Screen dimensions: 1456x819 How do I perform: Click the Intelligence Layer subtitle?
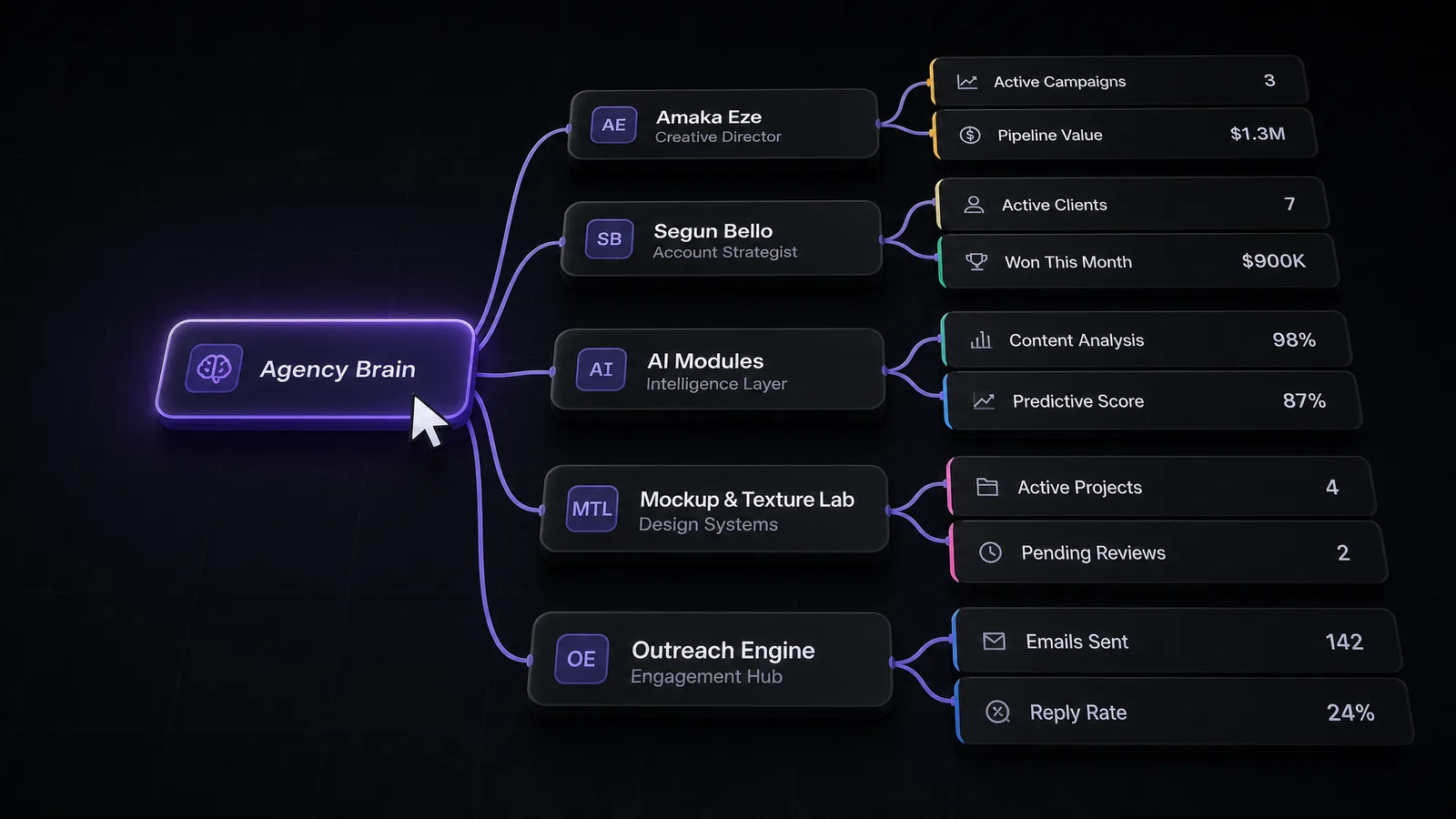(x=717, y=384)
